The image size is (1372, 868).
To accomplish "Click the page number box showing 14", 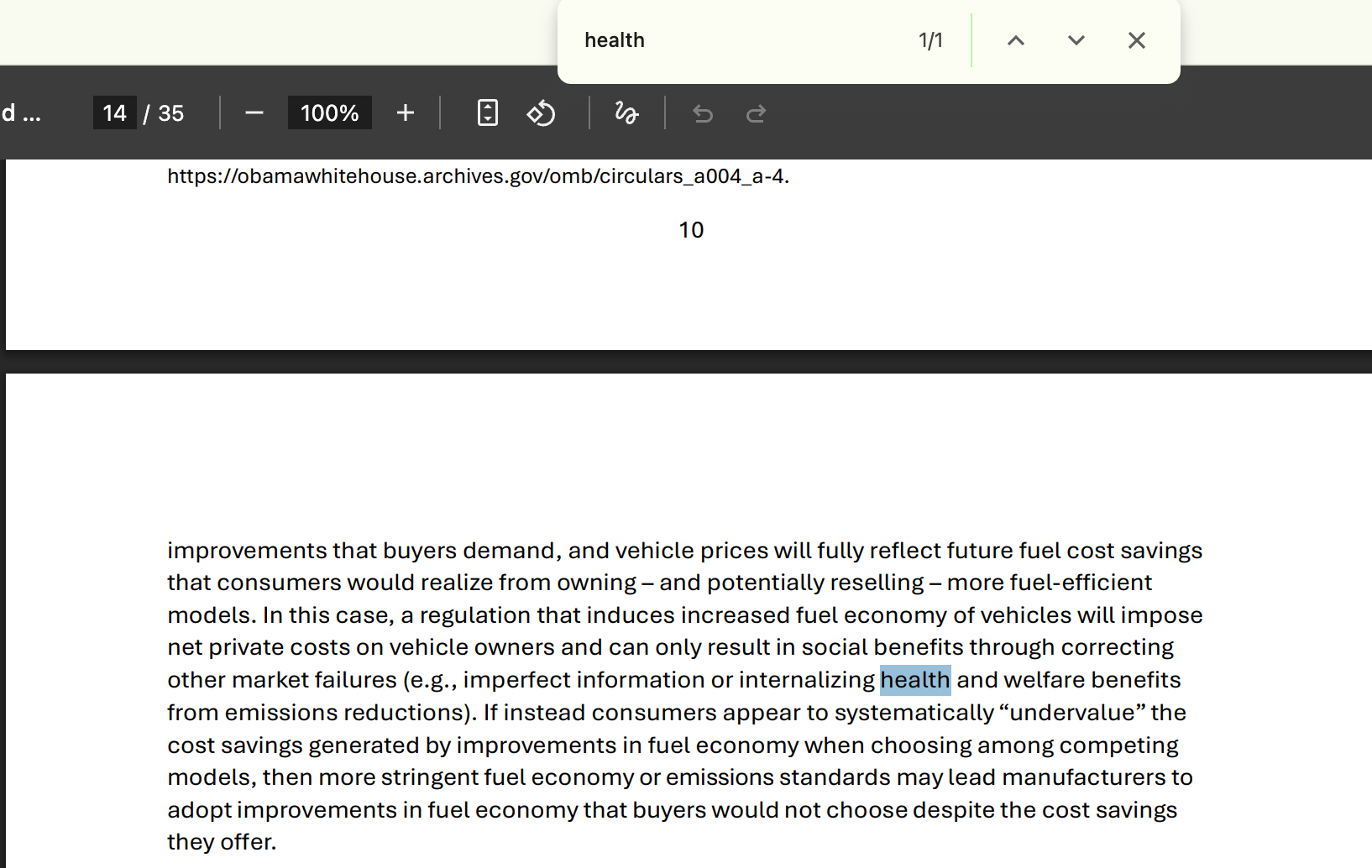I will click(114, 113).
